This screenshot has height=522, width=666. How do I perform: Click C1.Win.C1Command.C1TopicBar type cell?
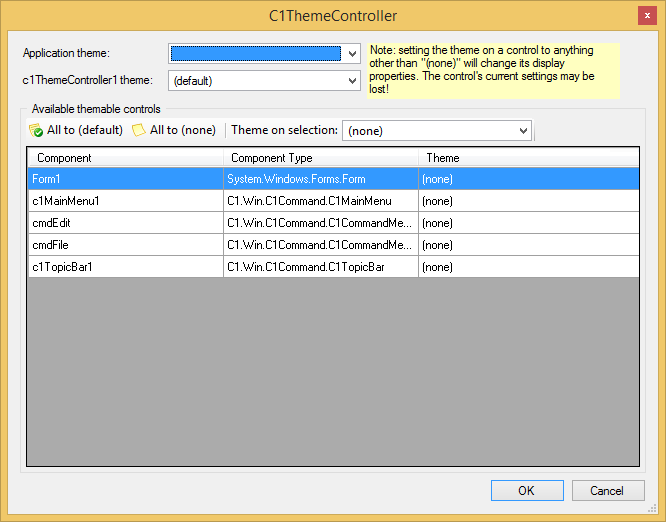click(x=320, y=267)
